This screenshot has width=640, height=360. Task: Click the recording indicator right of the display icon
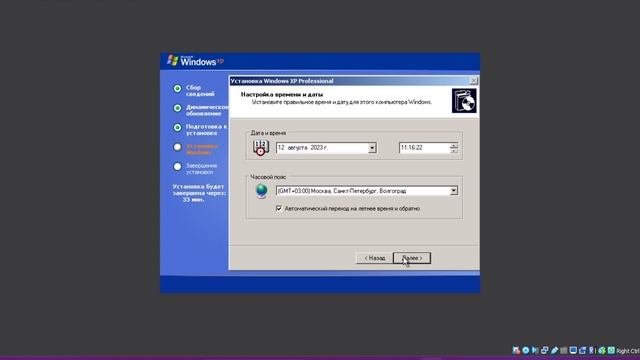582,350
